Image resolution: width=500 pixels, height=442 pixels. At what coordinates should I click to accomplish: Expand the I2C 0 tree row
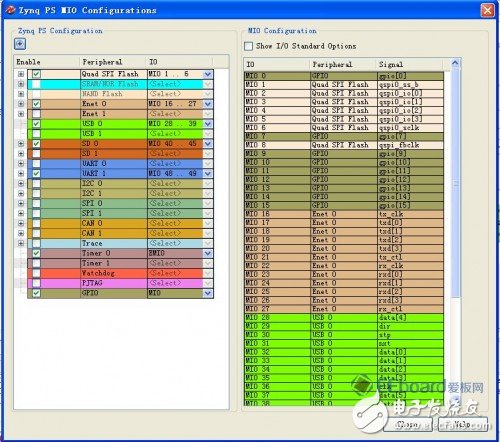pos(21,183)
